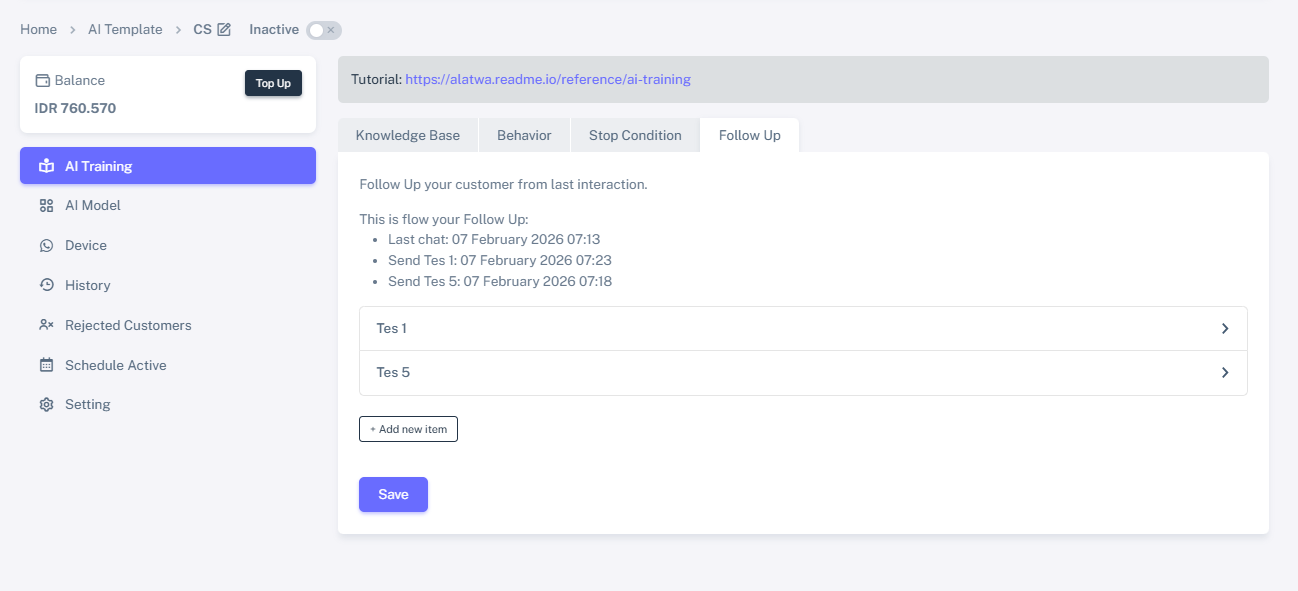Click the Schedule Active calendar icon
This screenshot has width=1298, height=591.
click(x=46, y=365)
